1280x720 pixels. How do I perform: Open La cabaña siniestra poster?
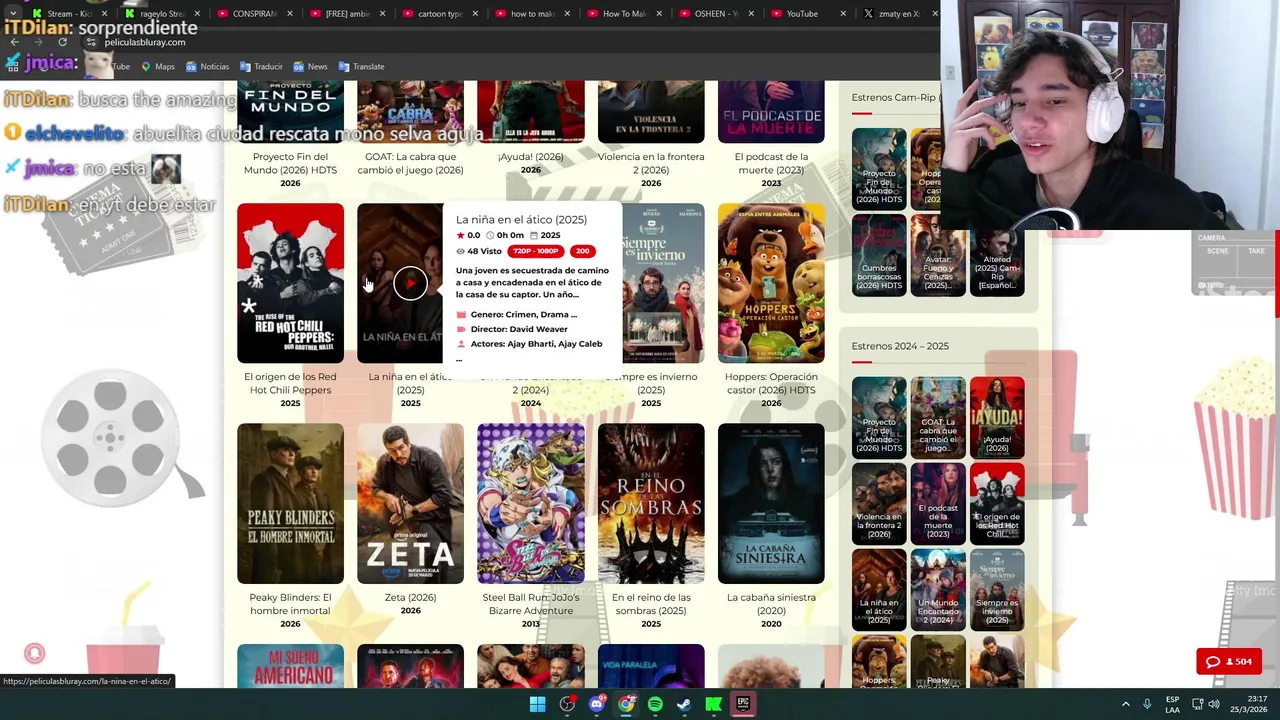[x=771, y=503]
